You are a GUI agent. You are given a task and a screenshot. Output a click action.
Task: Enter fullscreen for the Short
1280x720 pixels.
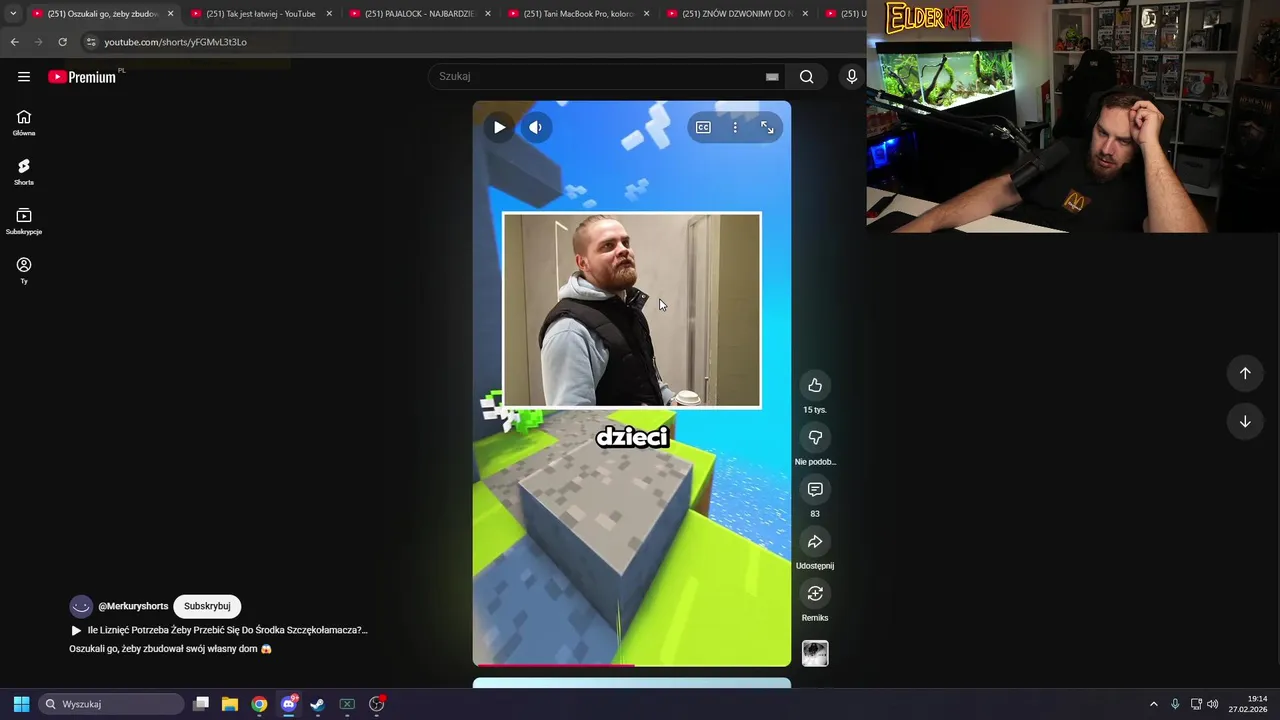(767, 127)
